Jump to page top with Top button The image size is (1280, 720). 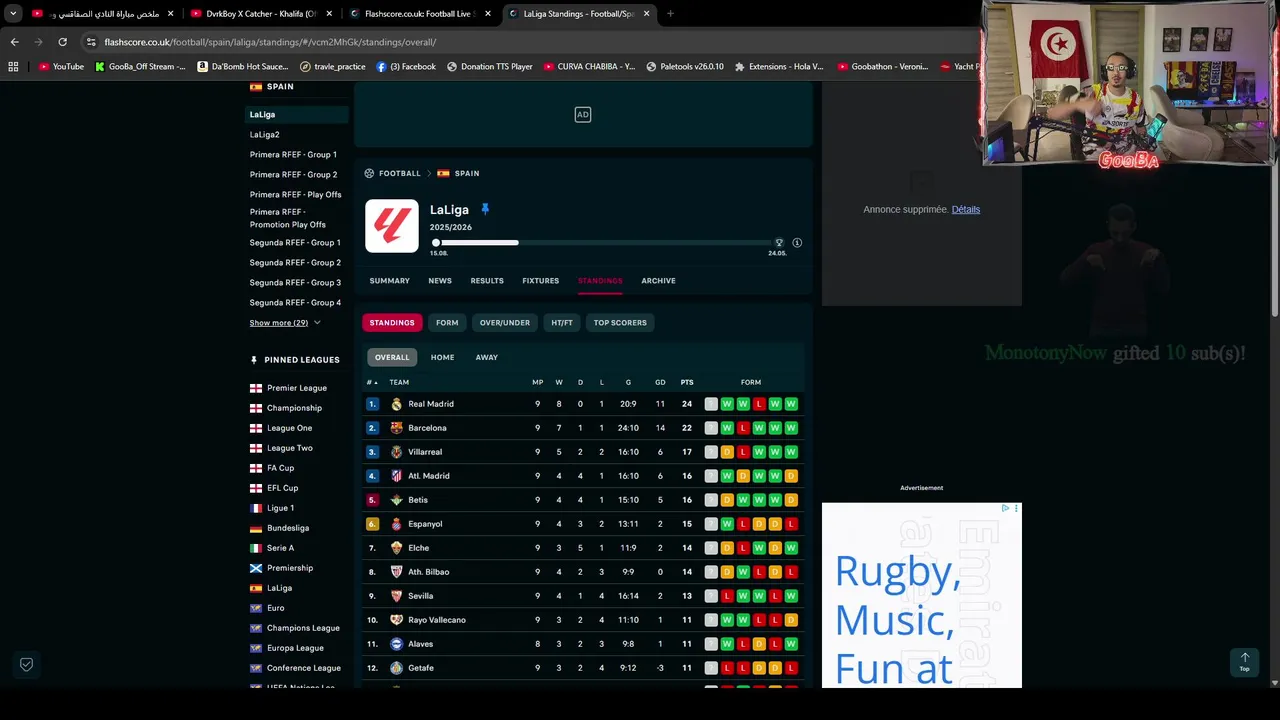1245,662
